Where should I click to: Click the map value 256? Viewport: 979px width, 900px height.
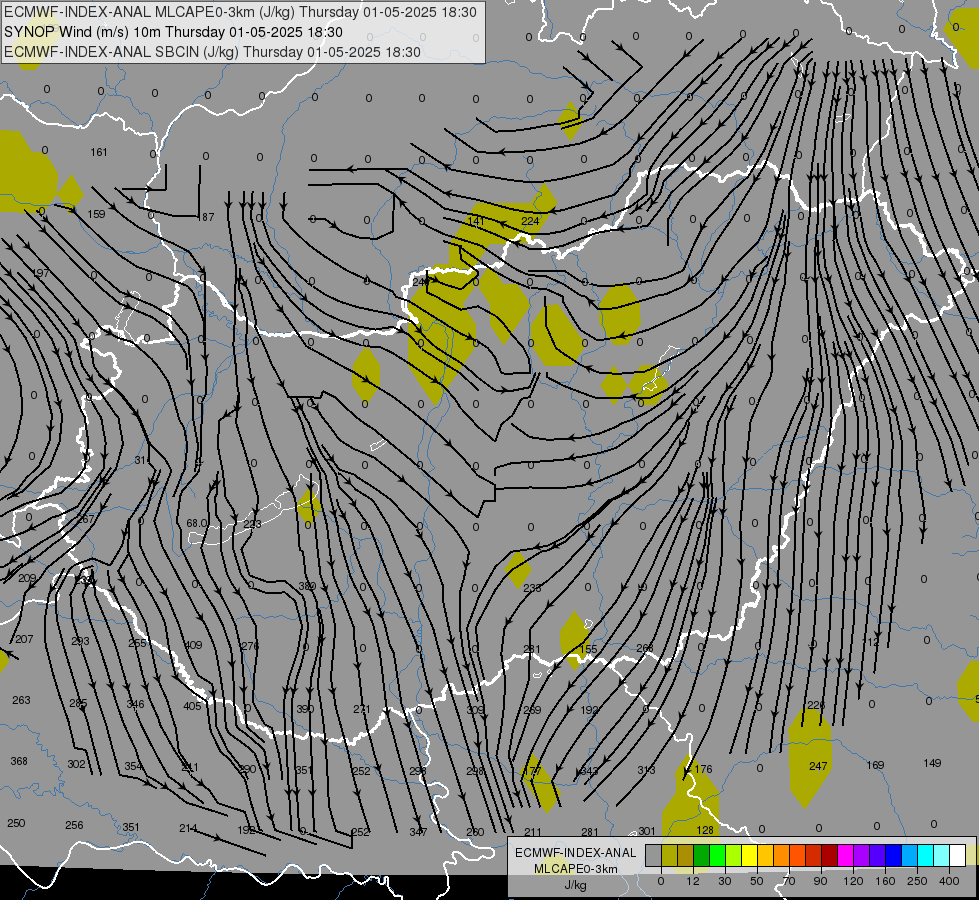coord(74,825)
